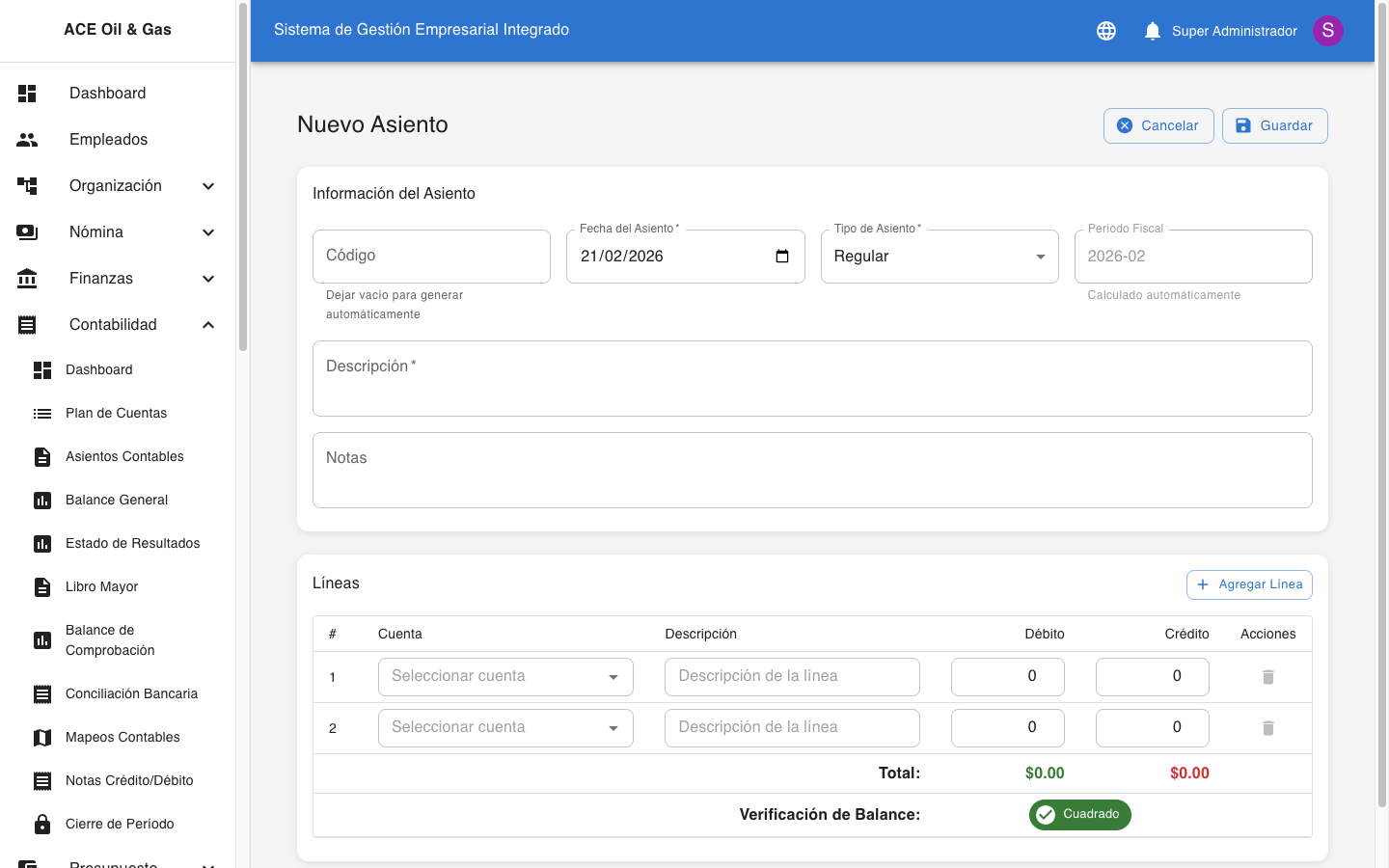Expand the Nómina submenu

[x=208, y=232]
